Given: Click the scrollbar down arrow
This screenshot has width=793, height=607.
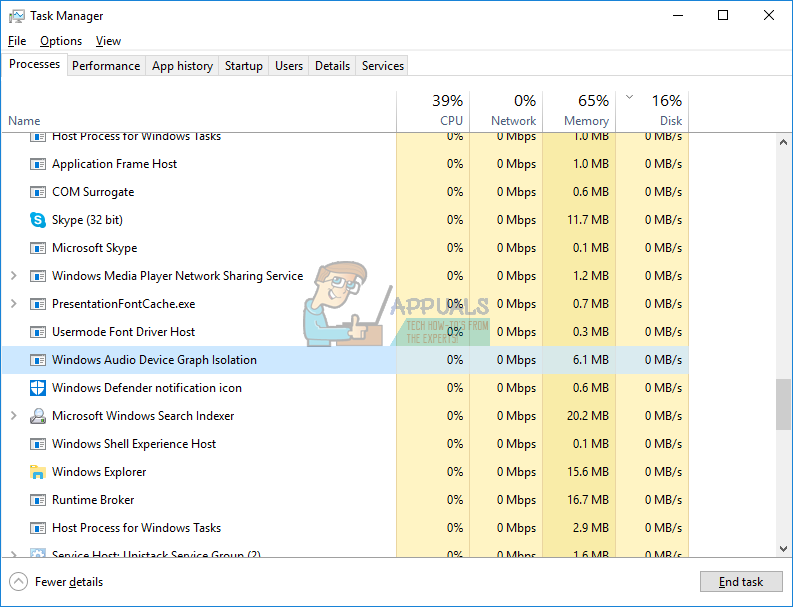Looking at the screenshot, I should [783, 549].
